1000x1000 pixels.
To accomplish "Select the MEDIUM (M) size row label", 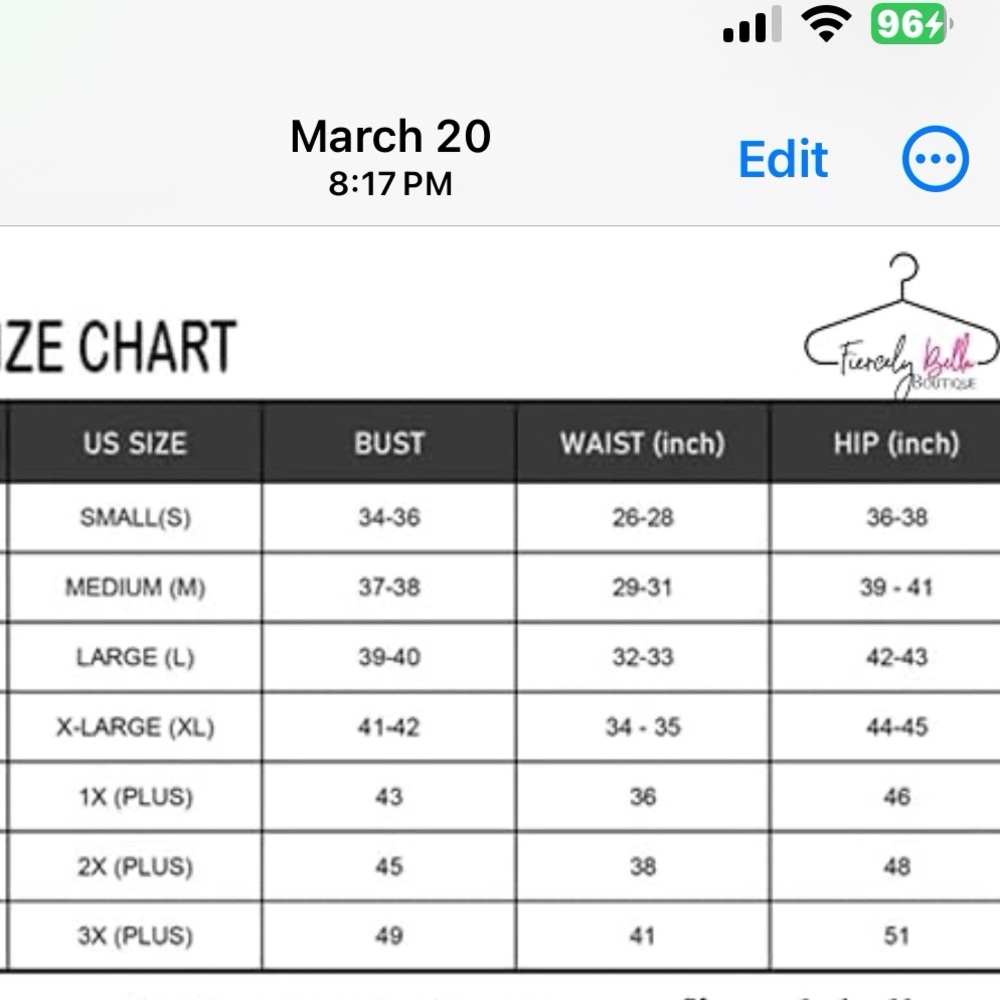I will click(135, 587).
